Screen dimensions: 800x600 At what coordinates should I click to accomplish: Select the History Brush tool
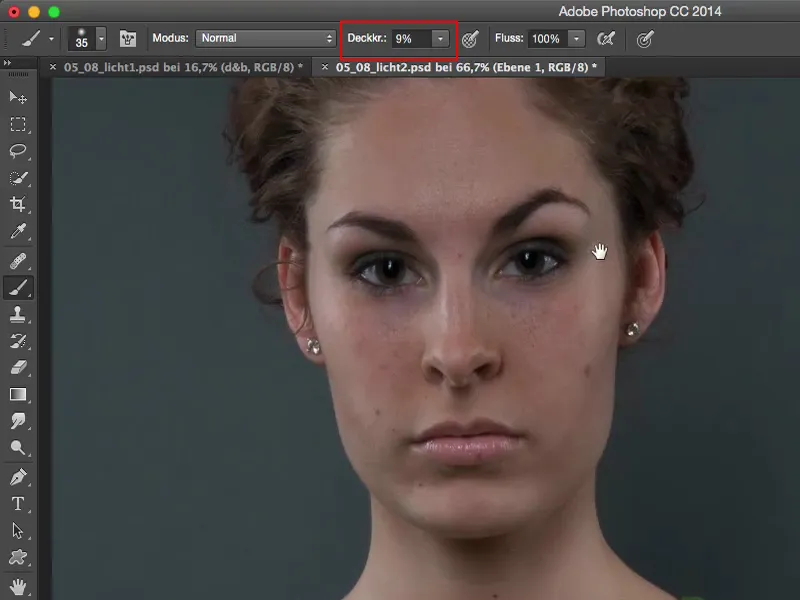(x=18, y=341)
